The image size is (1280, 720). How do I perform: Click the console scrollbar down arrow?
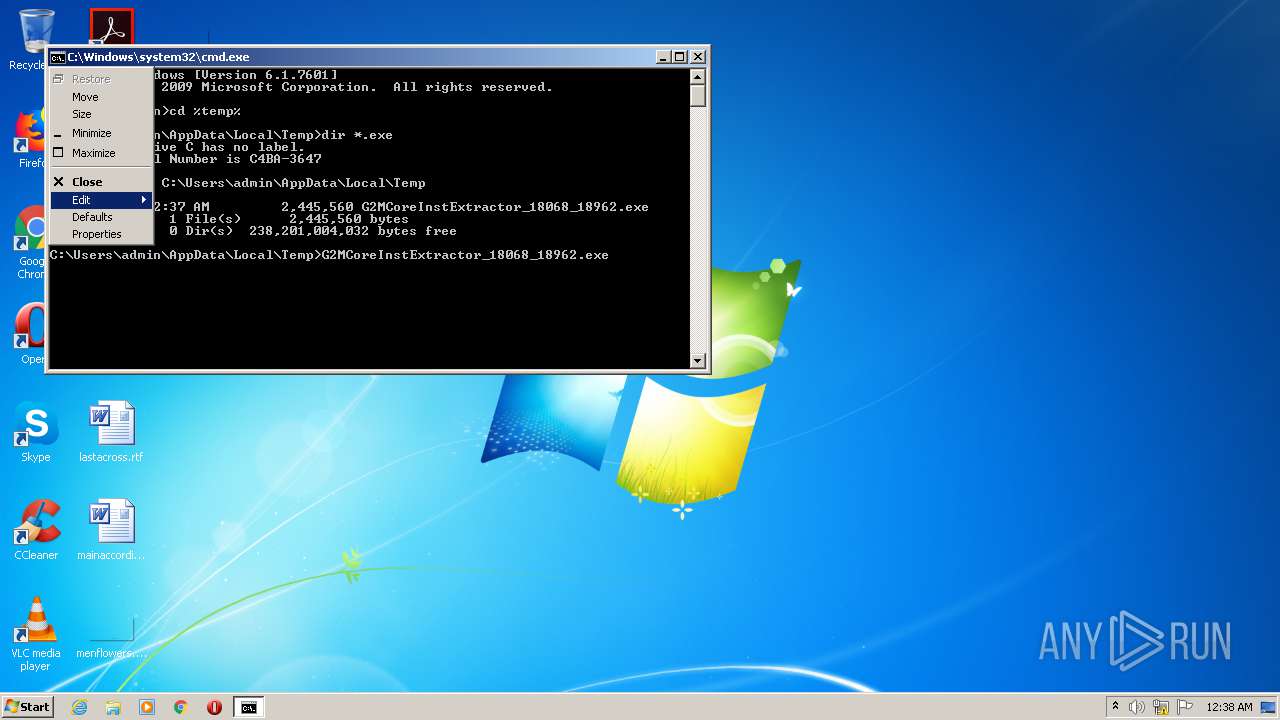[698, 360]
